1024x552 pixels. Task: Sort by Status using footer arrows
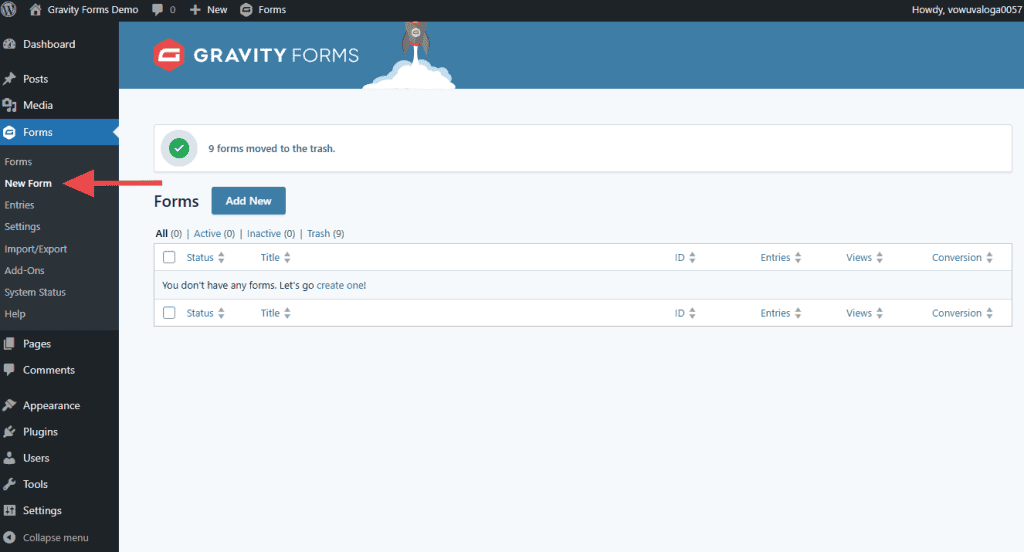(x=221, y=313)
